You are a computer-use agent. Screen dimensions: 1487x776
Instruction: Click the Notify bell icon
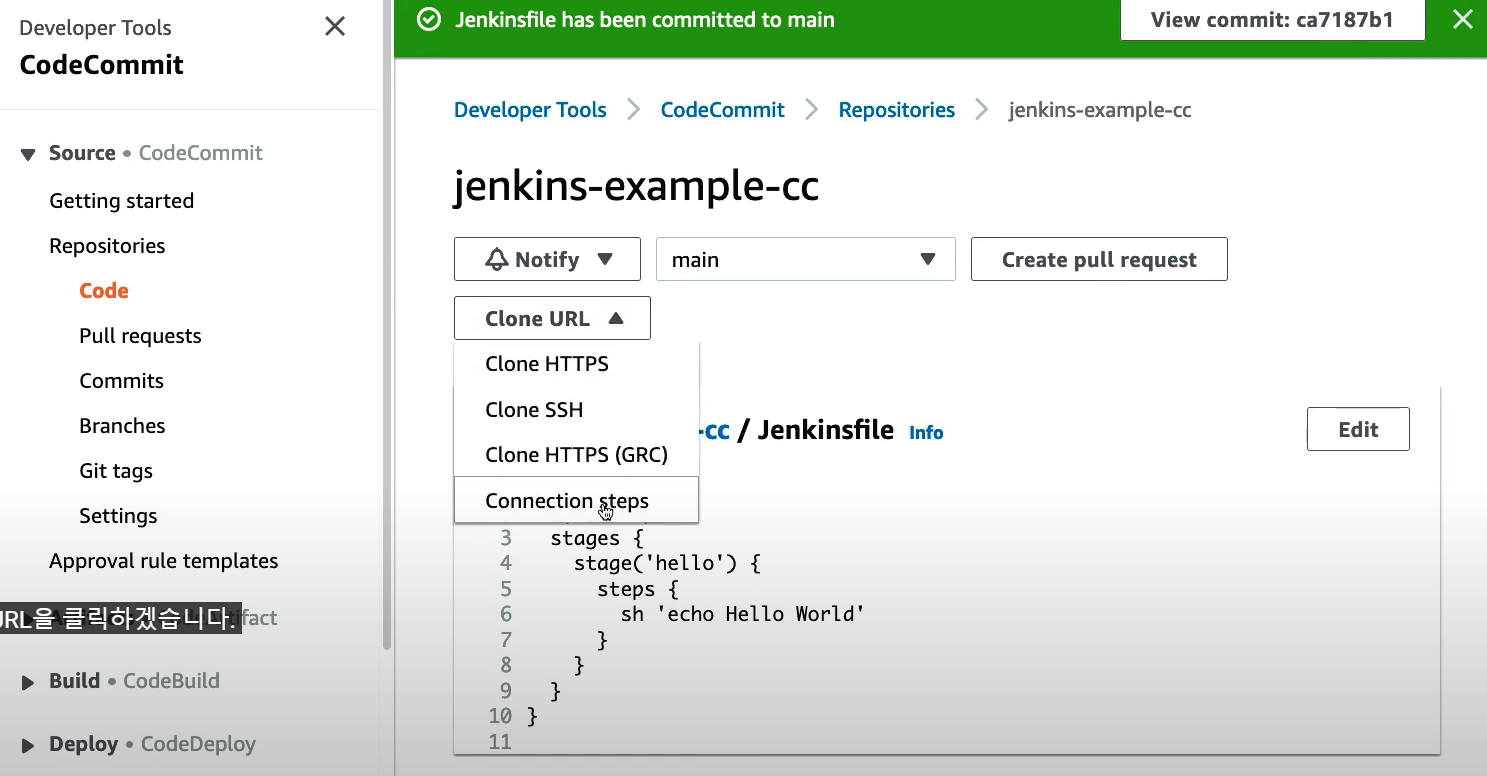click(x=497, y=260)
